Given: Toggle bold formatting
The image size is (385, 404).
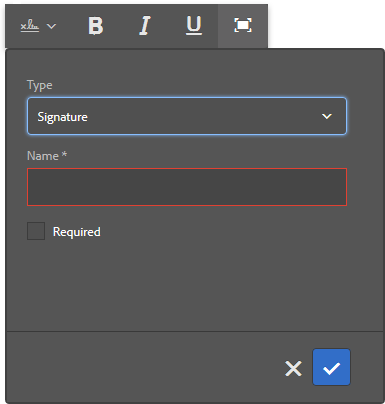Looking at the screenshot, I should coord(96,26).
